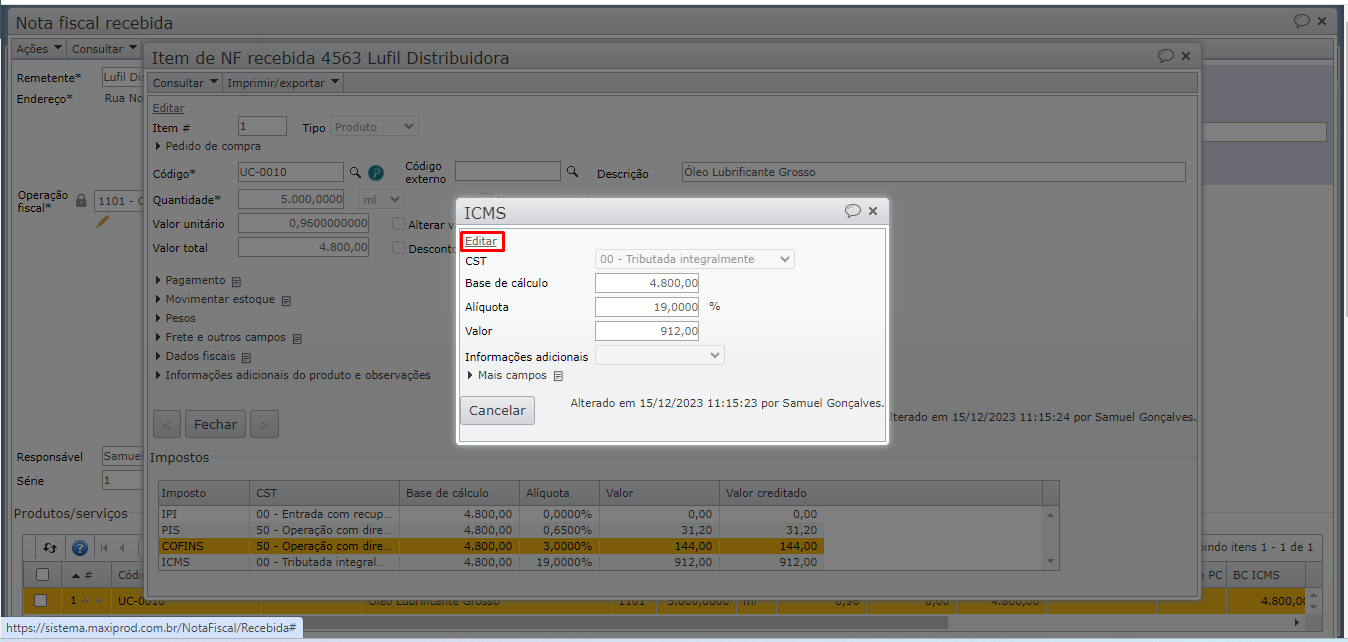
Task: Click next item button right of Fechar
Action: coord(264,424)
